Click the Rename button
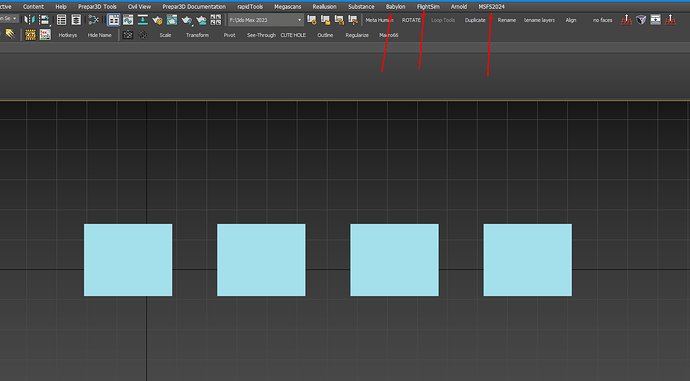Screen dimensions: 690x381 point(507,20)
